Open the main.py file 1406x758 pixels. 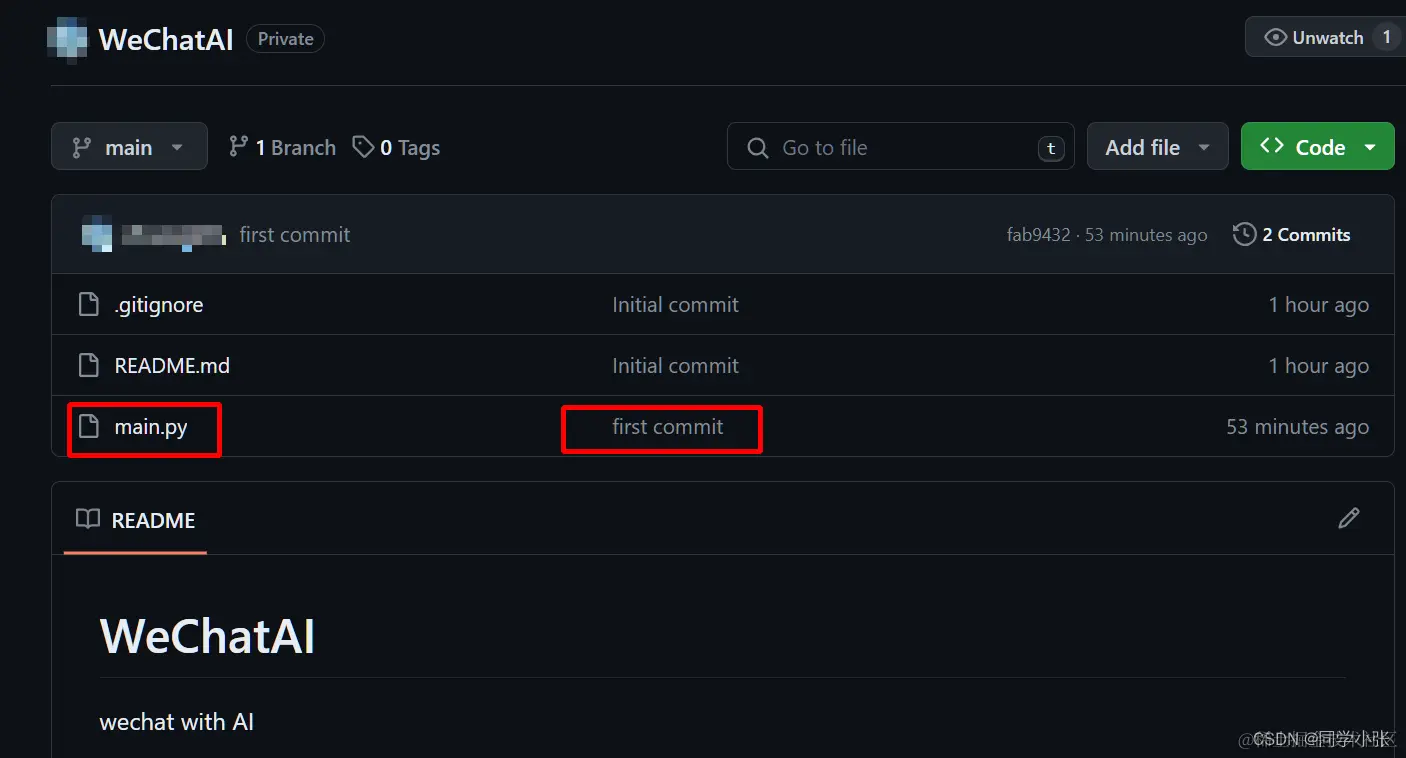151,427
